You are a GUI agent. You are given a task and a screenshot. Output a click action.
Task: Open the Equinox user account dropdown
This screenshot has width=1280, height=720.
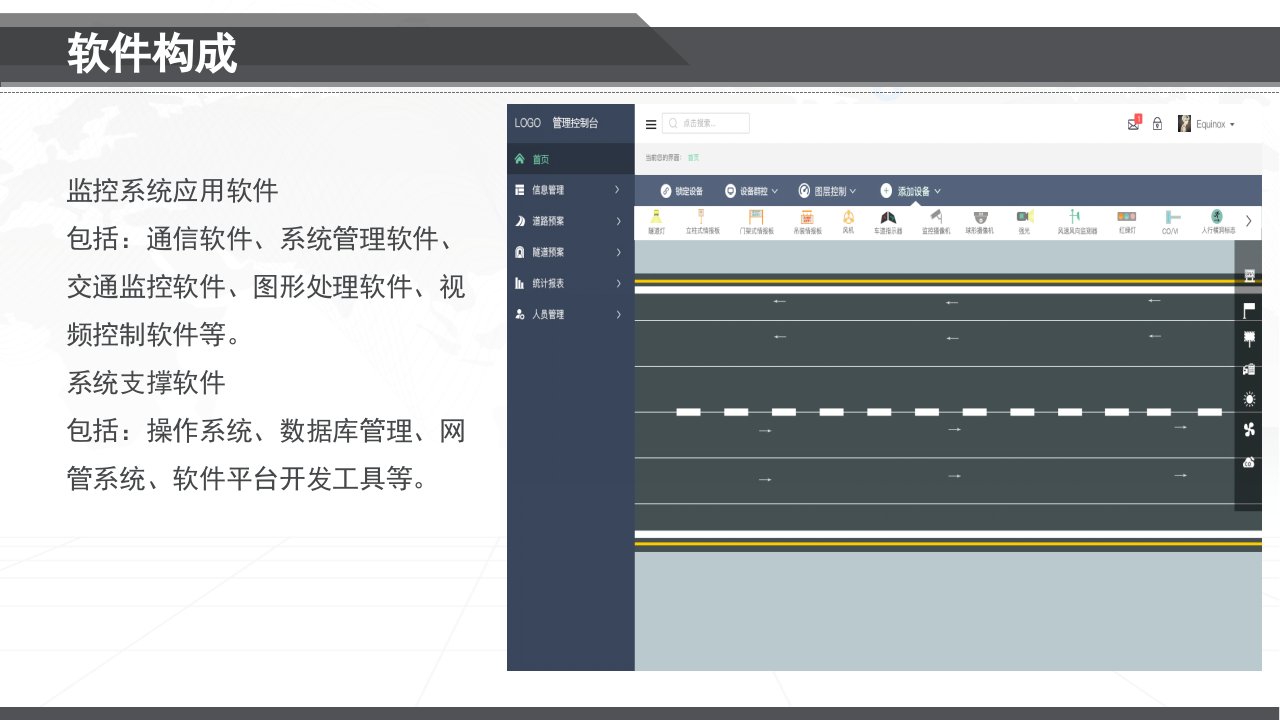(1206, 124)
